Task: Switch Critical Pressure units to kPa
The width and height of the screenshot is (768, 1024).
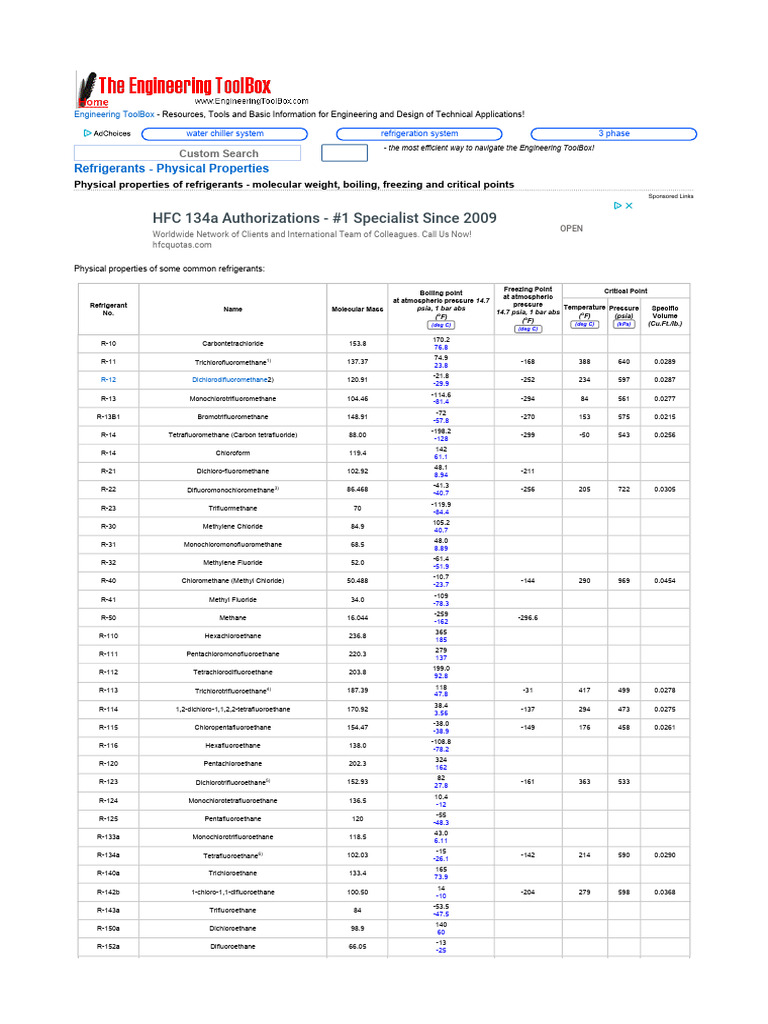Action: pos(624,324)
